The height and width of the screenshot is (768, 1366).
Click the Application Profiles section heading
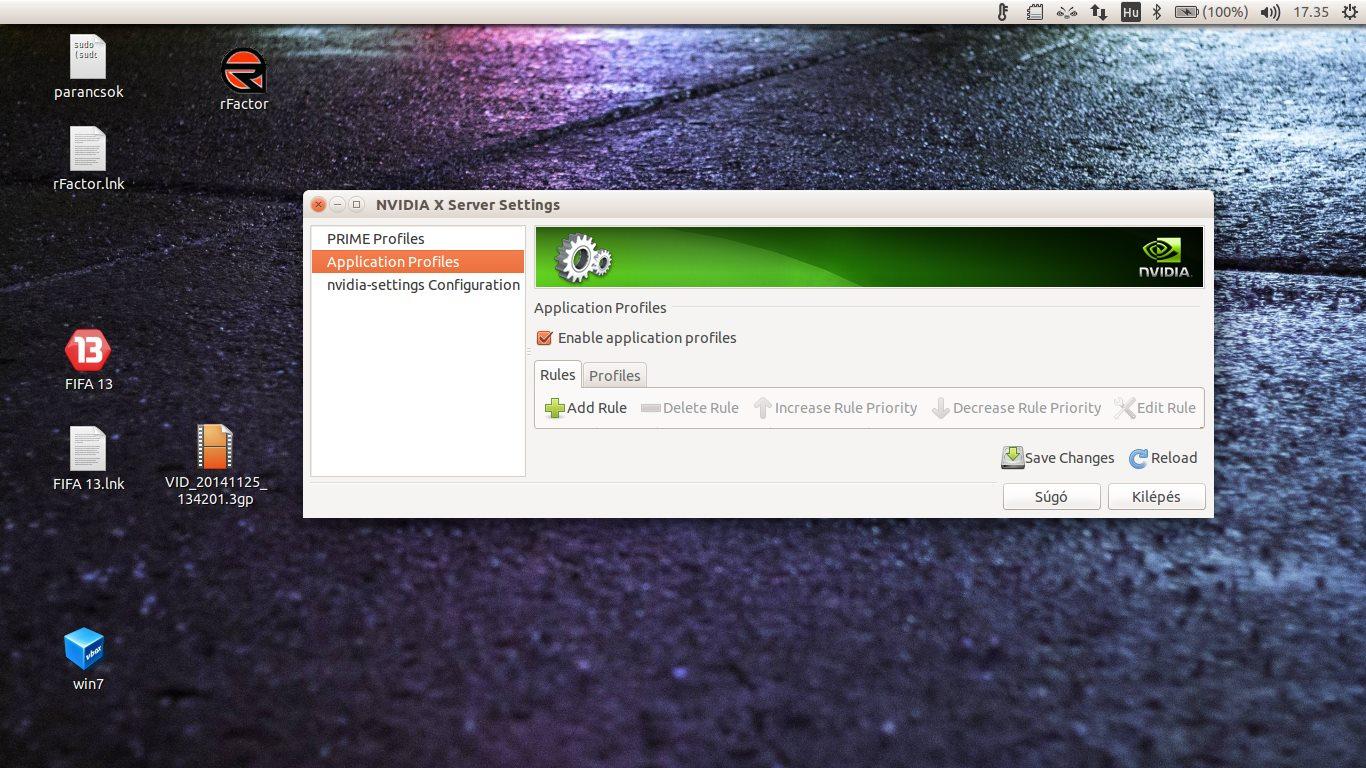[x=600, y=308]
